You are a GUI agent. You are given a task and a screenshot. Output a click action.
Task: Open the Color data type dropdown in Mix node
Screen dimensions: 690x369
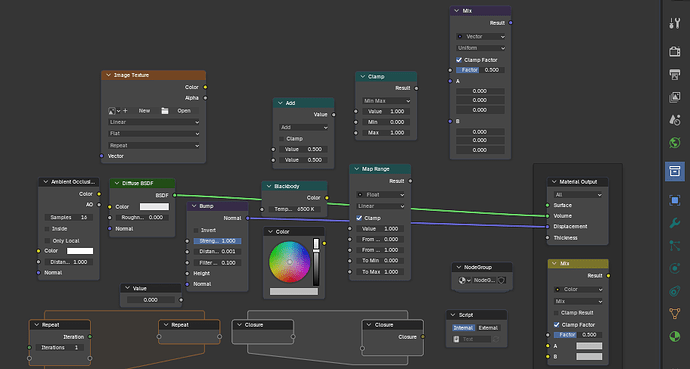click(x=578, y=289)
